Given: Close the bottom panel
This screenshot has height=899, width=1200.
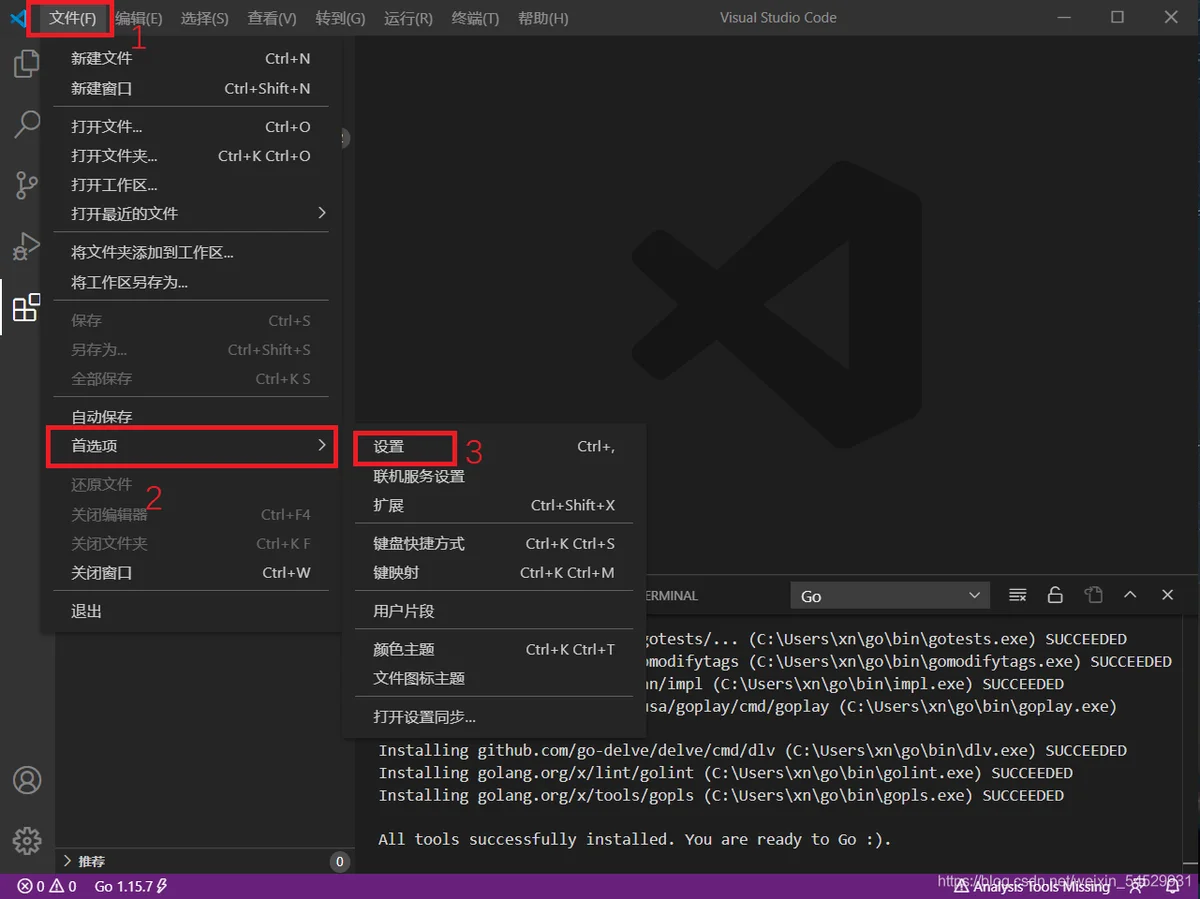Looking at the screenshot, I should (x=1167, y=595).
